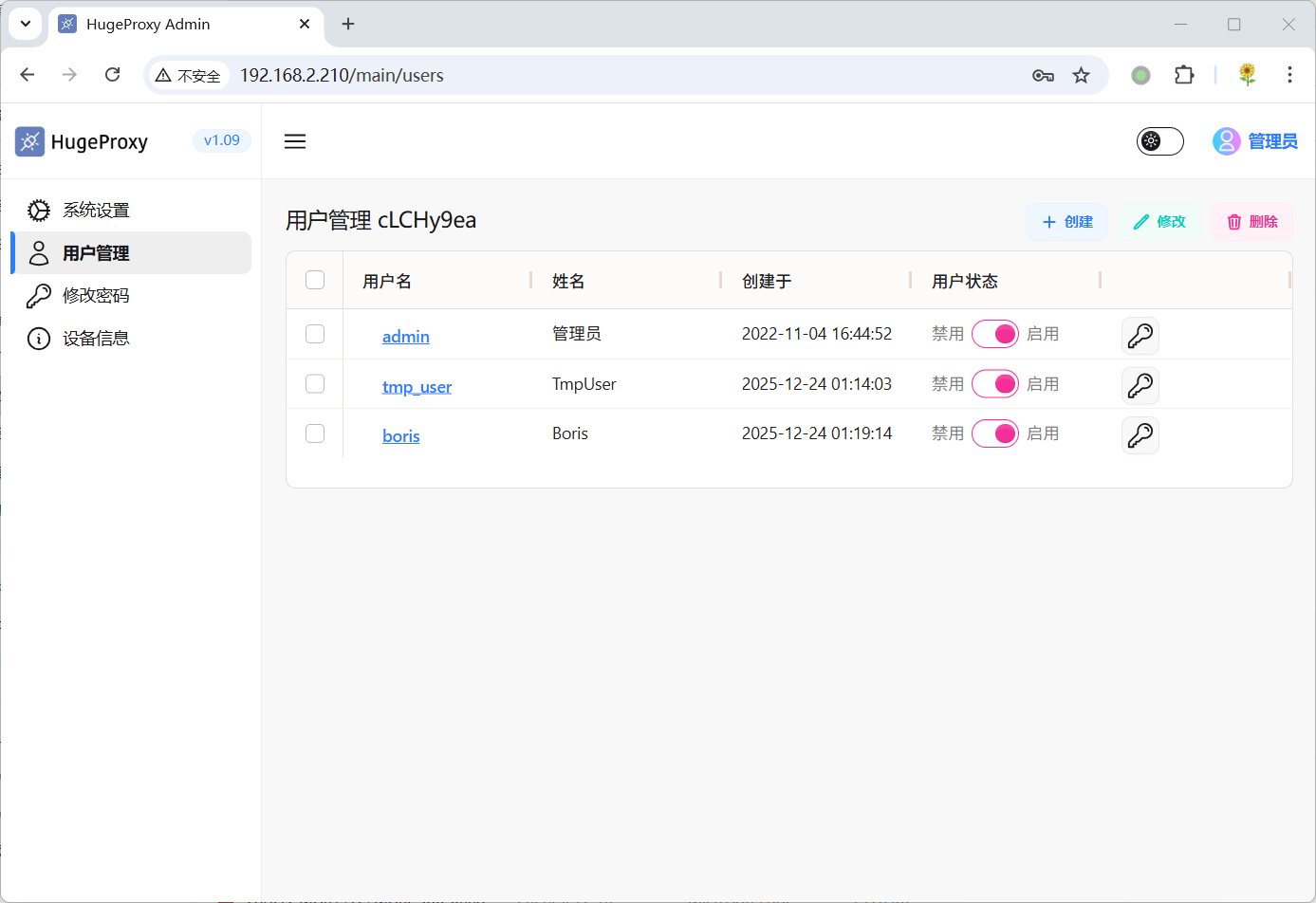This screenshot has height=903, width=1316.
Task: Click the administrator avatar icon
Action: 1226,141
